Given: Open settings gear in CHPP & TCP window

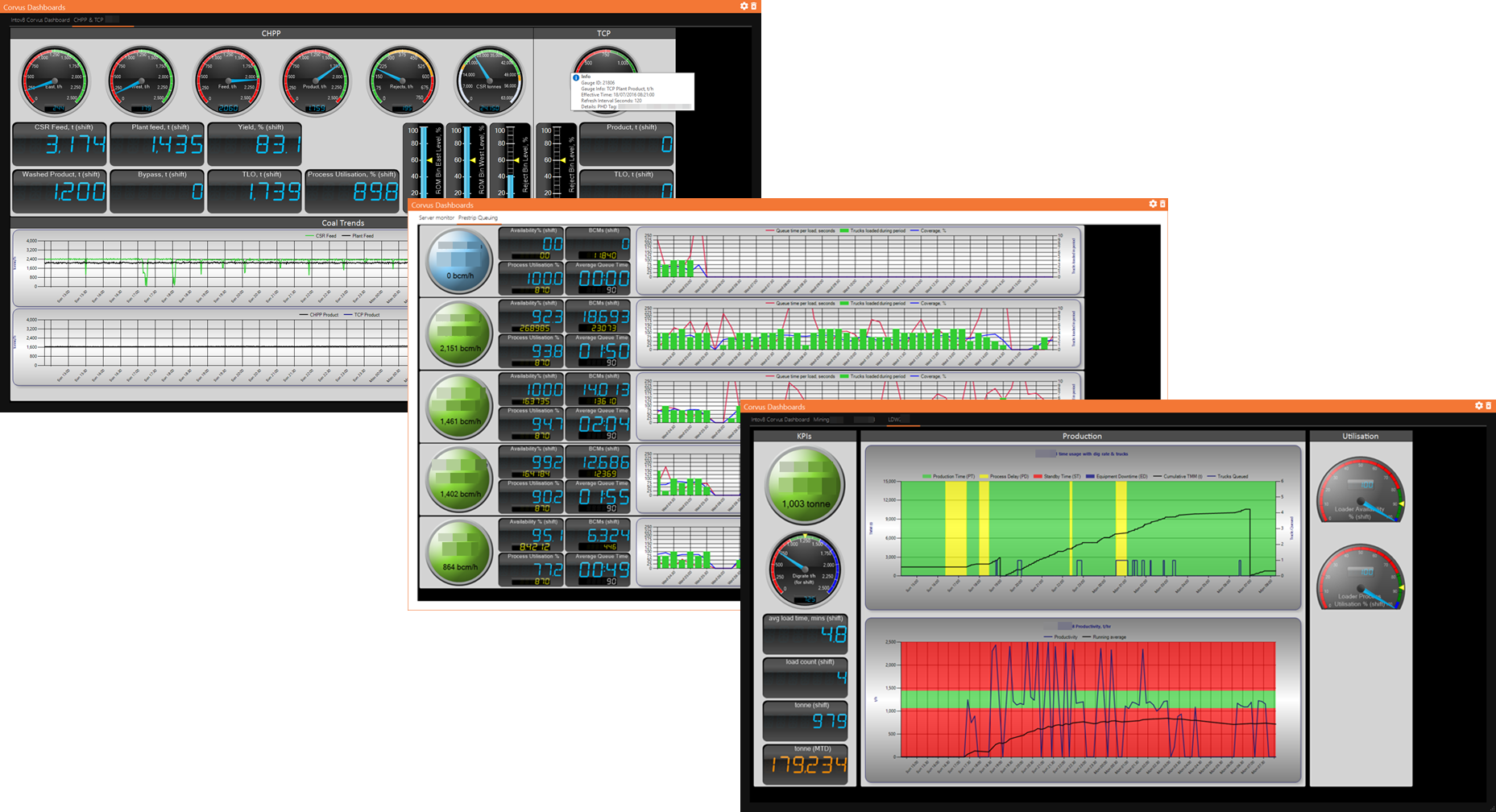Looking at the screenshot, I should tap(744, 6).
